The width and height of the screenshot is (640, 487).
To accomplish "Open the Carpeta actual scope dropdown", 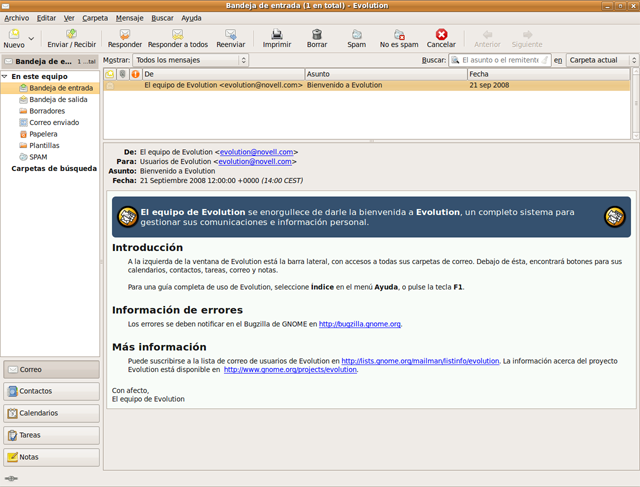I will [x=601, y=61].
